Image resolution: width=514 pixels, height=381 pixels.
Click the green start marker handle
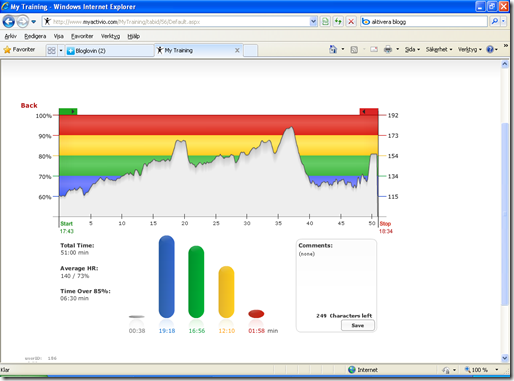[68, 112]
